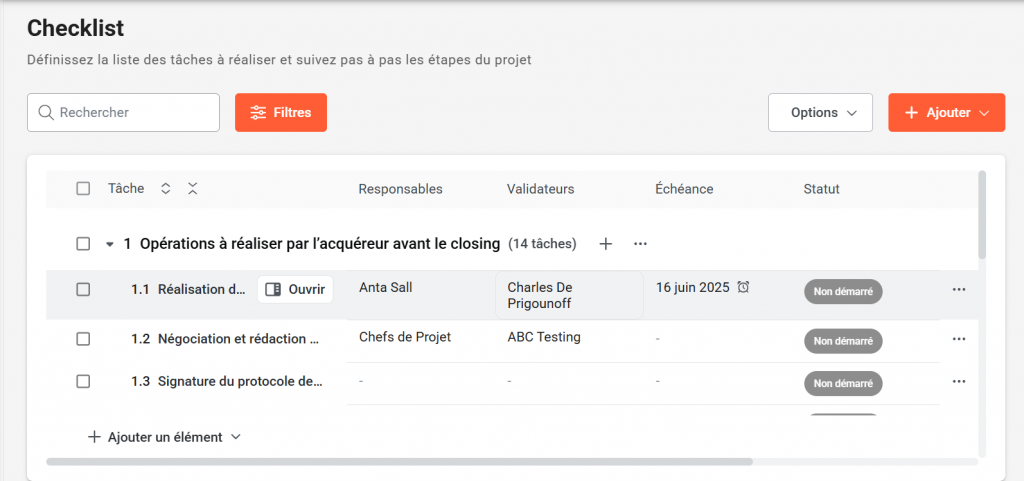Screen dimensions: 1024x481
Task: Open the three-dot menu for section 1
Action: click(641, 243)
